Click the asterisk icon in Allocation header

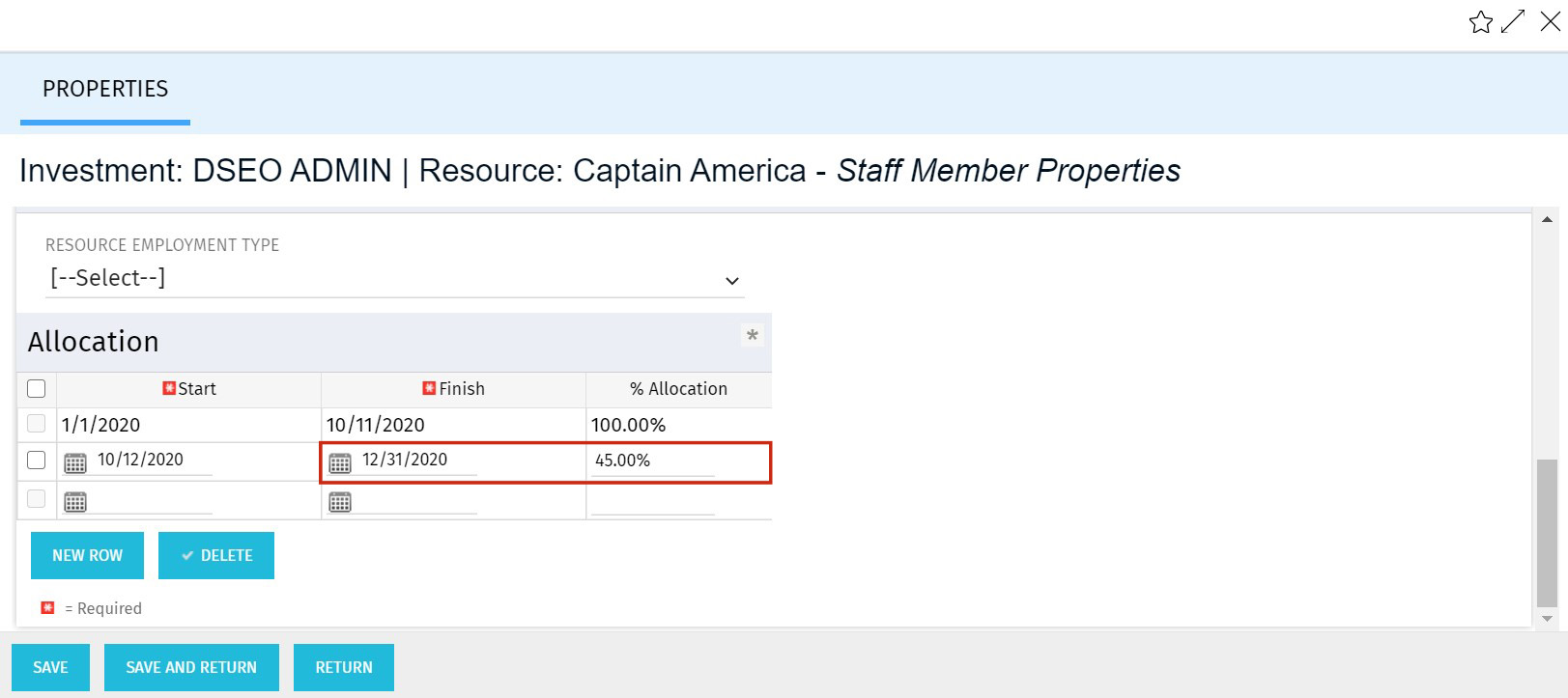click(753, 335)
